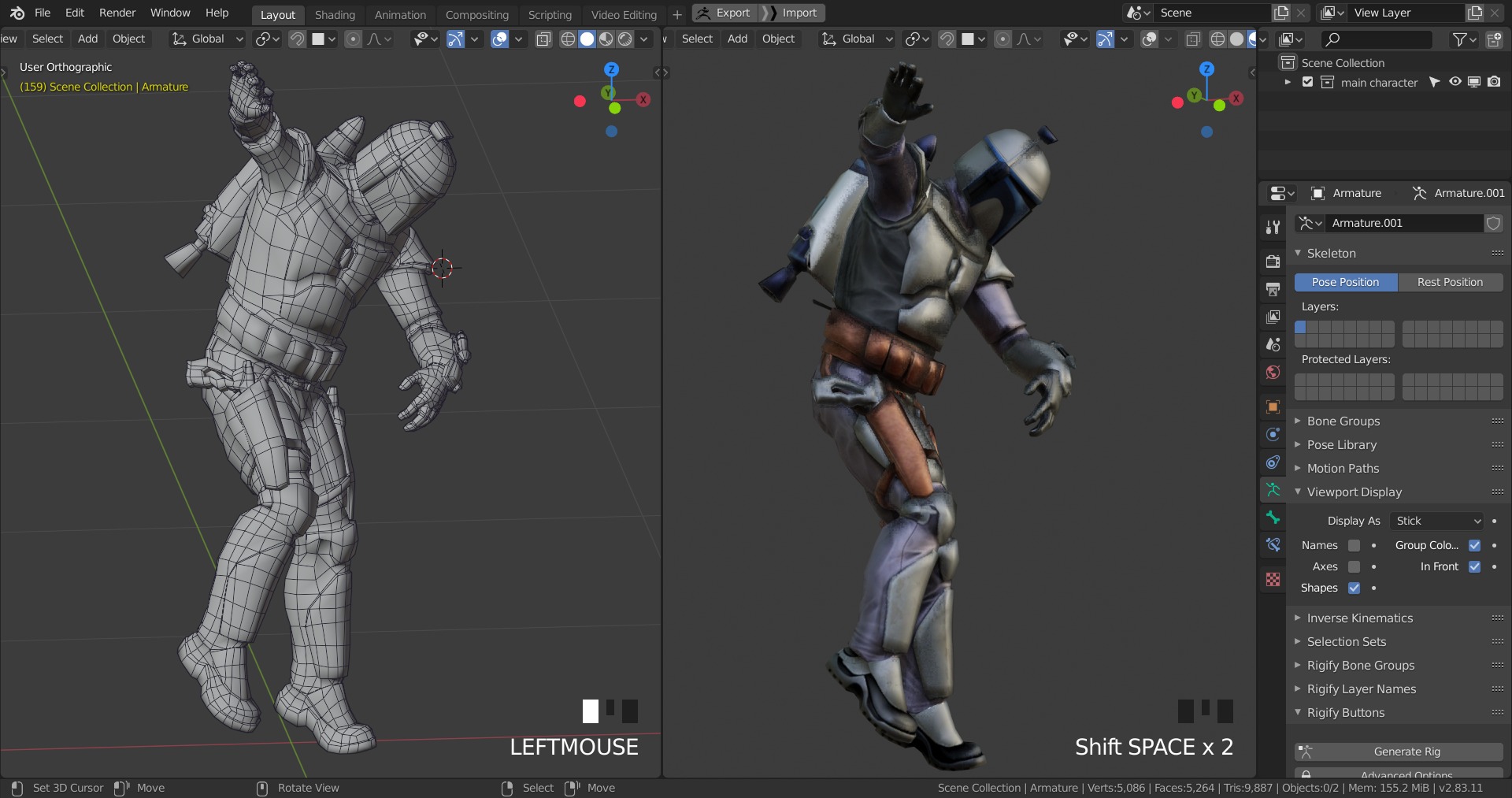This screenshot has height=798, width=1512.
Task: Open the Render menu
Action: 117,13
